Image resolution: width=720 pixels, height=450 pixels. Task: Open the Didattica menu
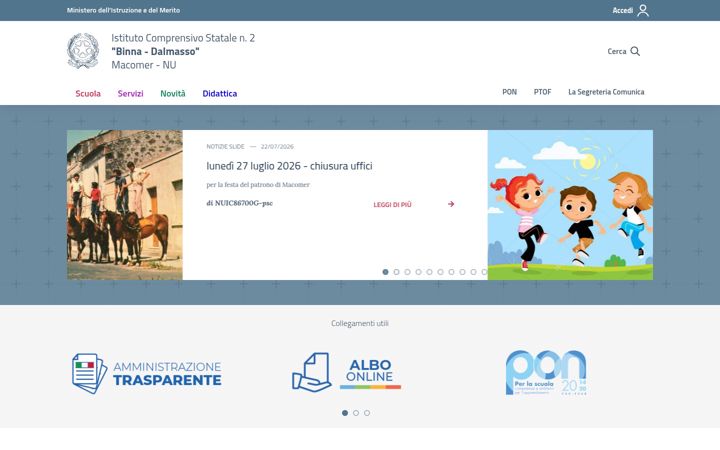(219, 94)
